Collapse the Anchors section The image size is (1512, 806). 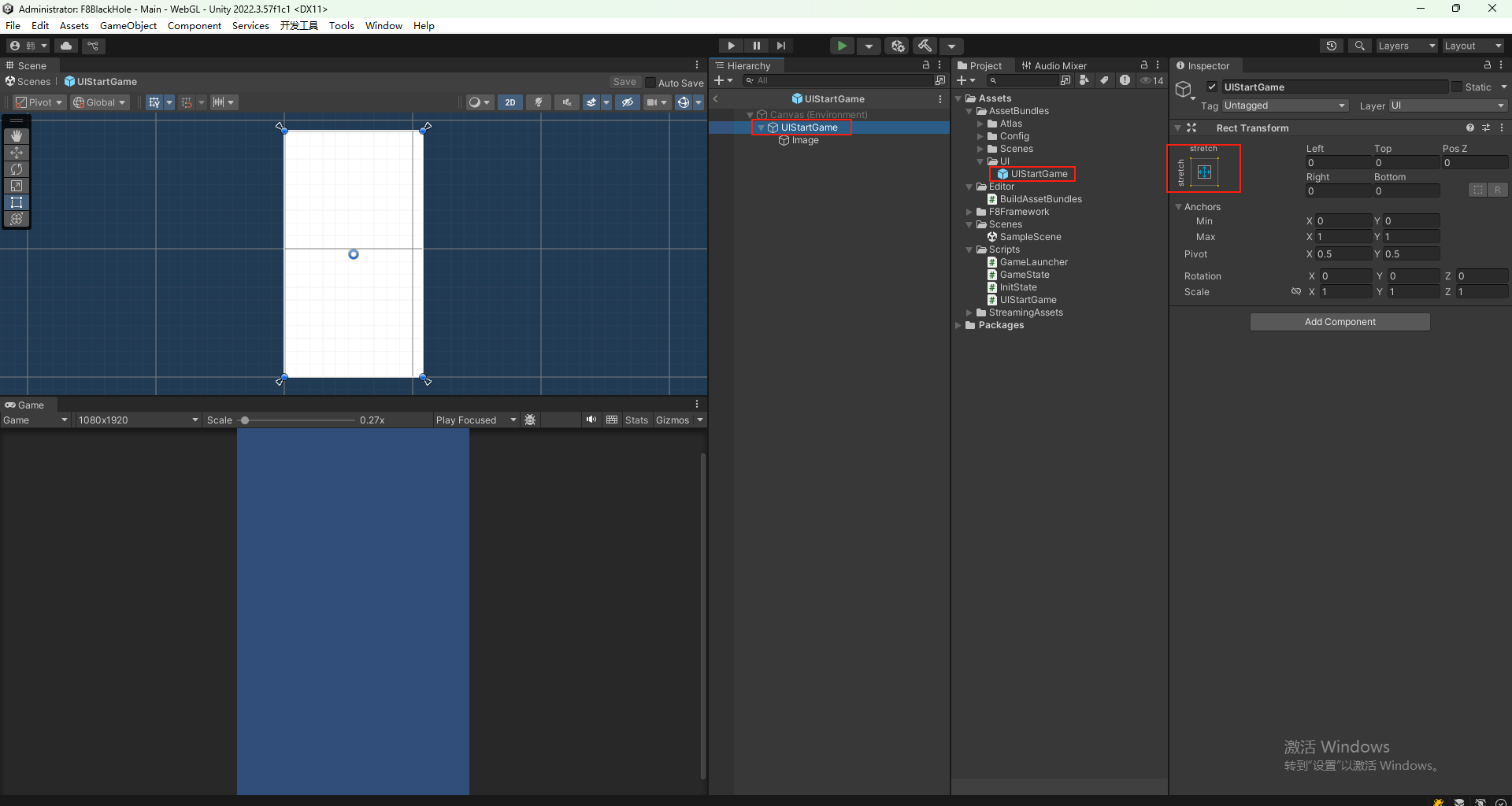tap(1178, 207)
